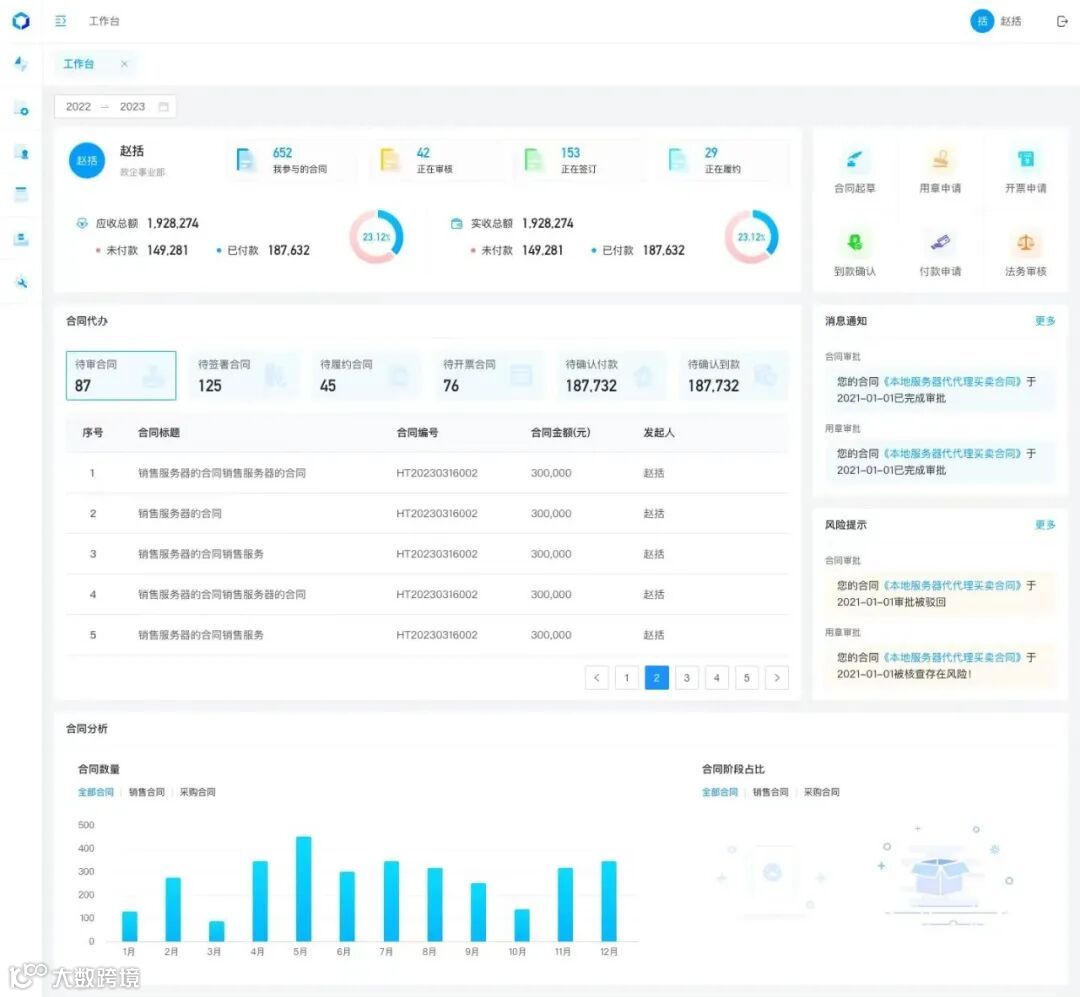Screen dimensions: 1080x997
Task: Click the 2022 start date field
Action: [79, 107]
